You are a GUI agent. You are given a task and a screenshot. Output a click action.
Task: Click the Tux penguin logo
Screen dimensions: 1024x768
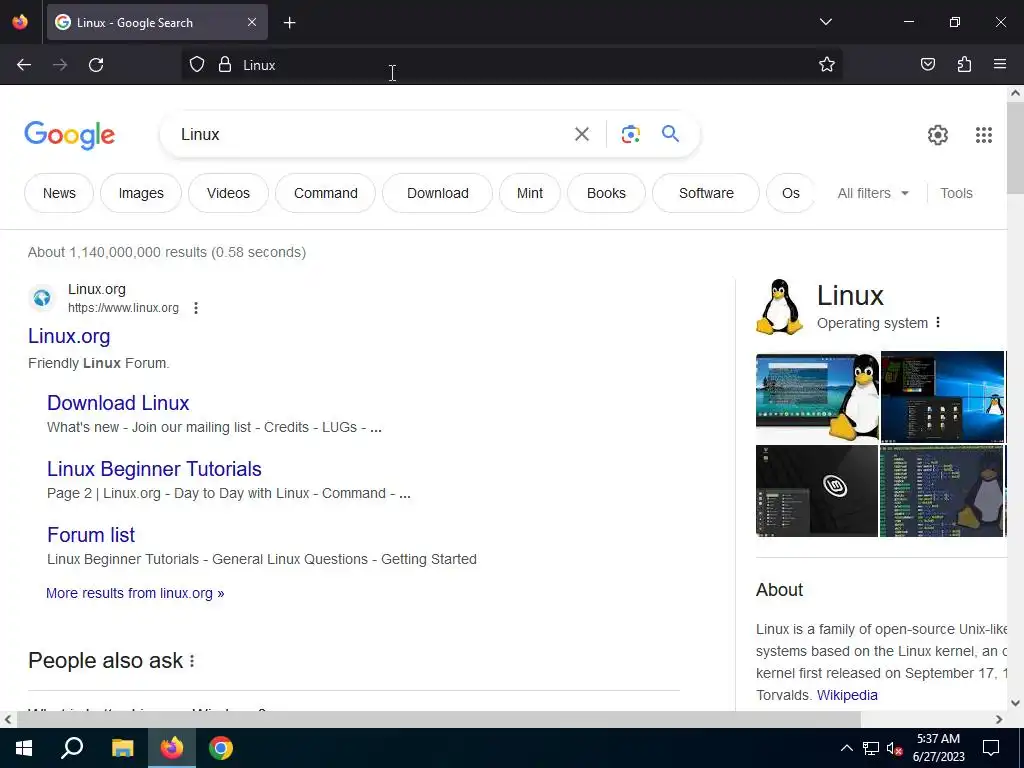tap(779, 307)
